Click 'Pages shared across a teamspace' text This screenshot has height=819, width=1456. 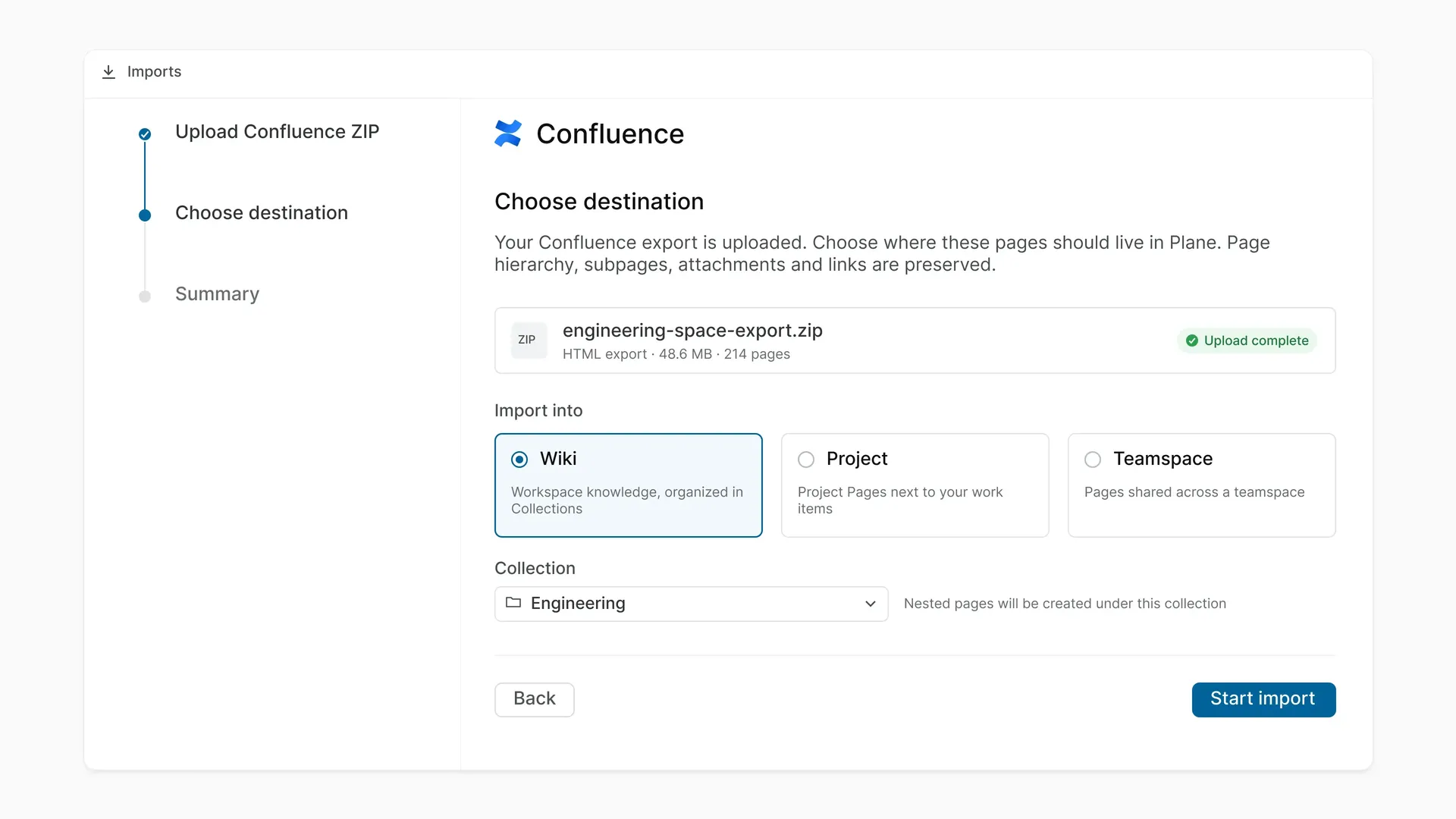[x=1194, y=492]
